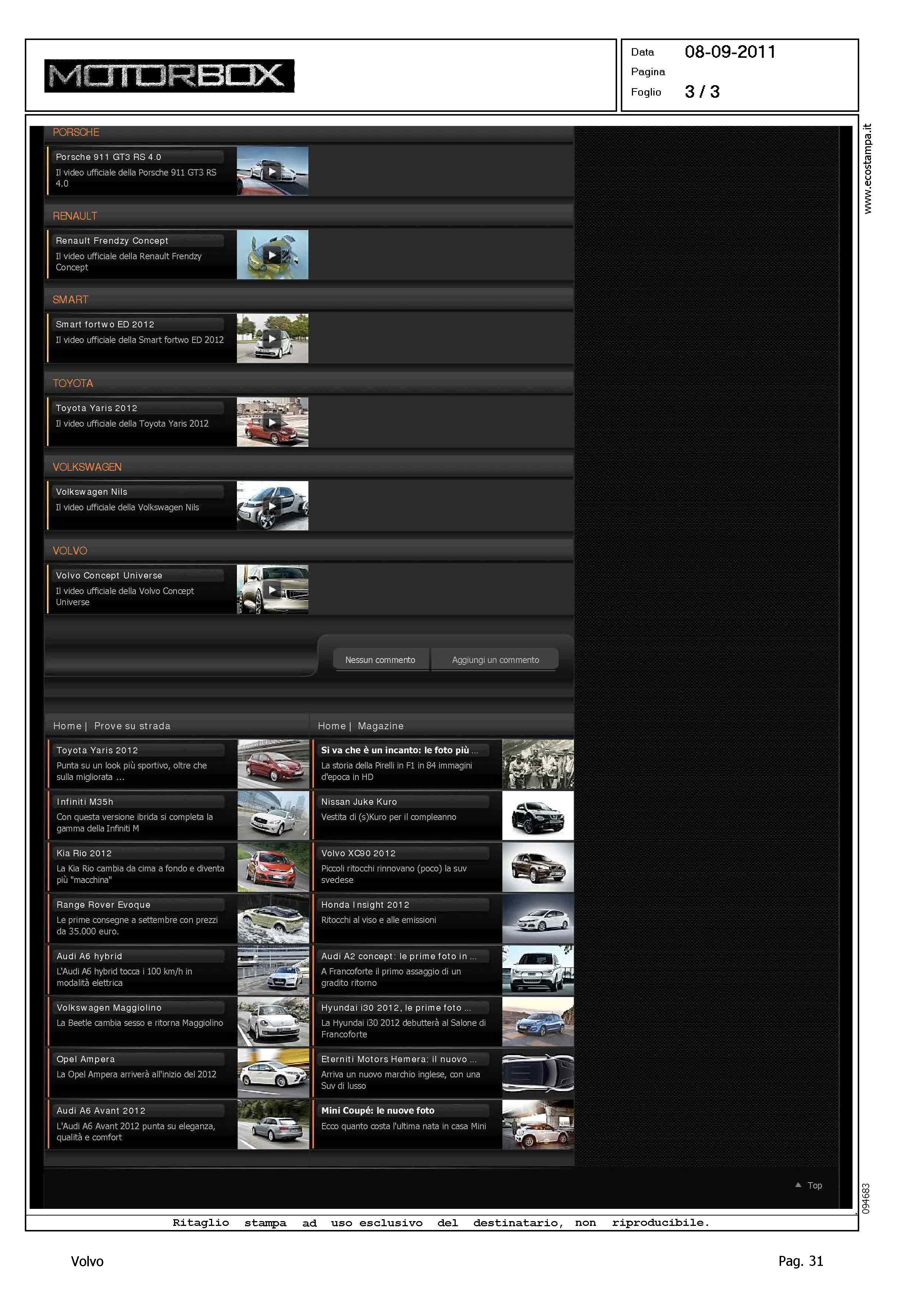
Task: Play the Renault Frendzy Concept video
Action: [272, 255]
